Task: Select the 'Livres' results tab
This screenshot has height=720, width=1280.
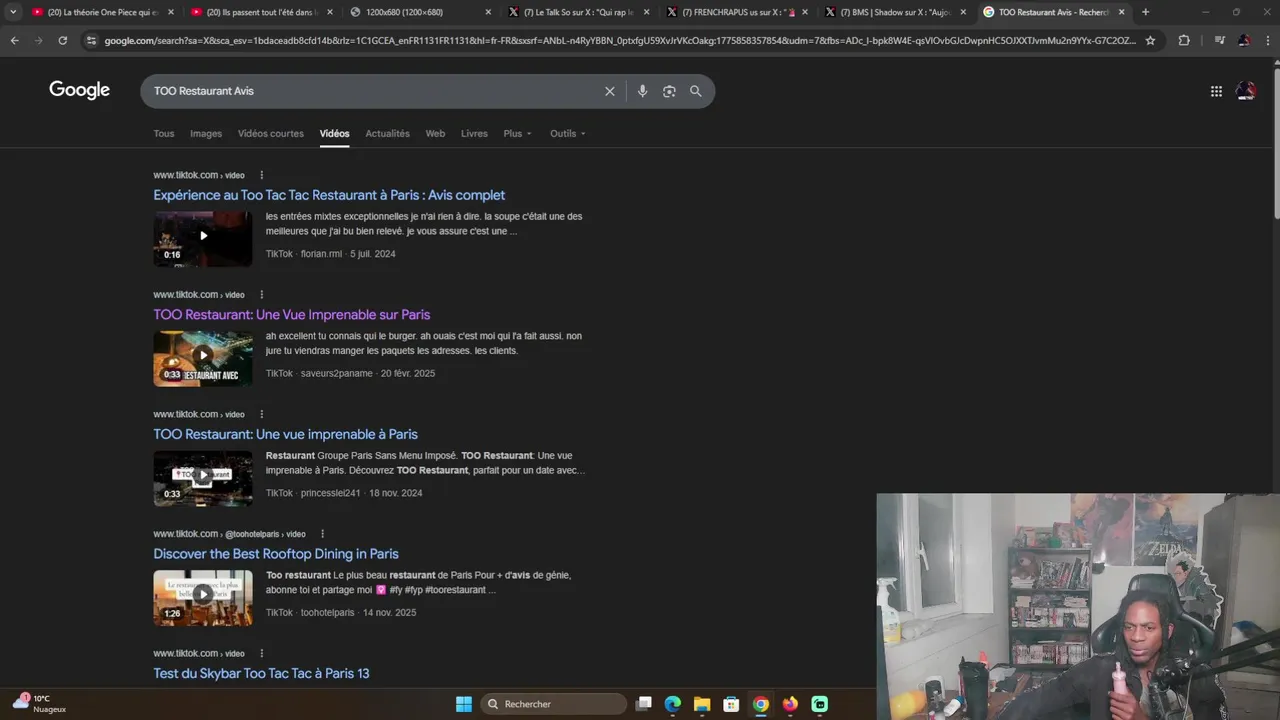Action: tap(474, 134)
